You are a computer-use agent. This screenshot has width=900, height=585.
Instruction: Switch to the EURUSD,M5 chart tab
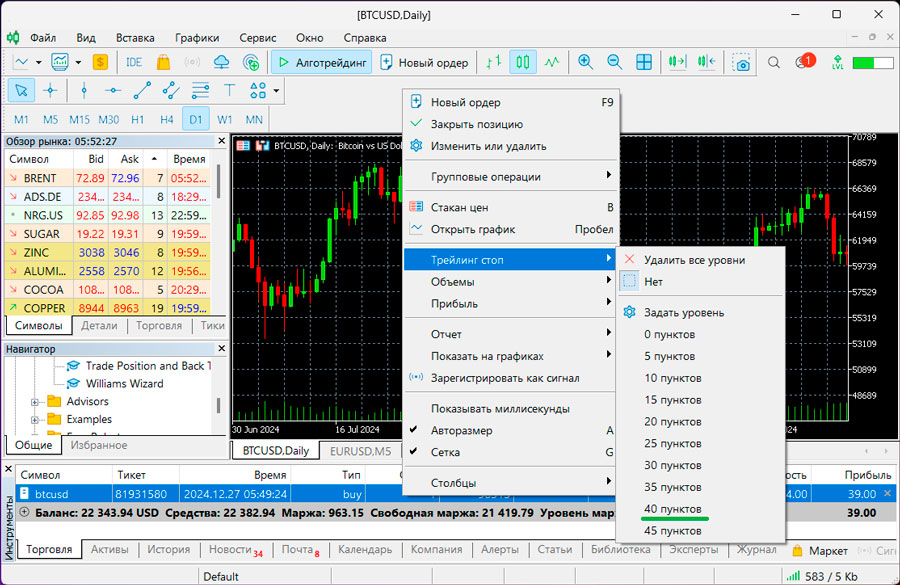[360, 451]
